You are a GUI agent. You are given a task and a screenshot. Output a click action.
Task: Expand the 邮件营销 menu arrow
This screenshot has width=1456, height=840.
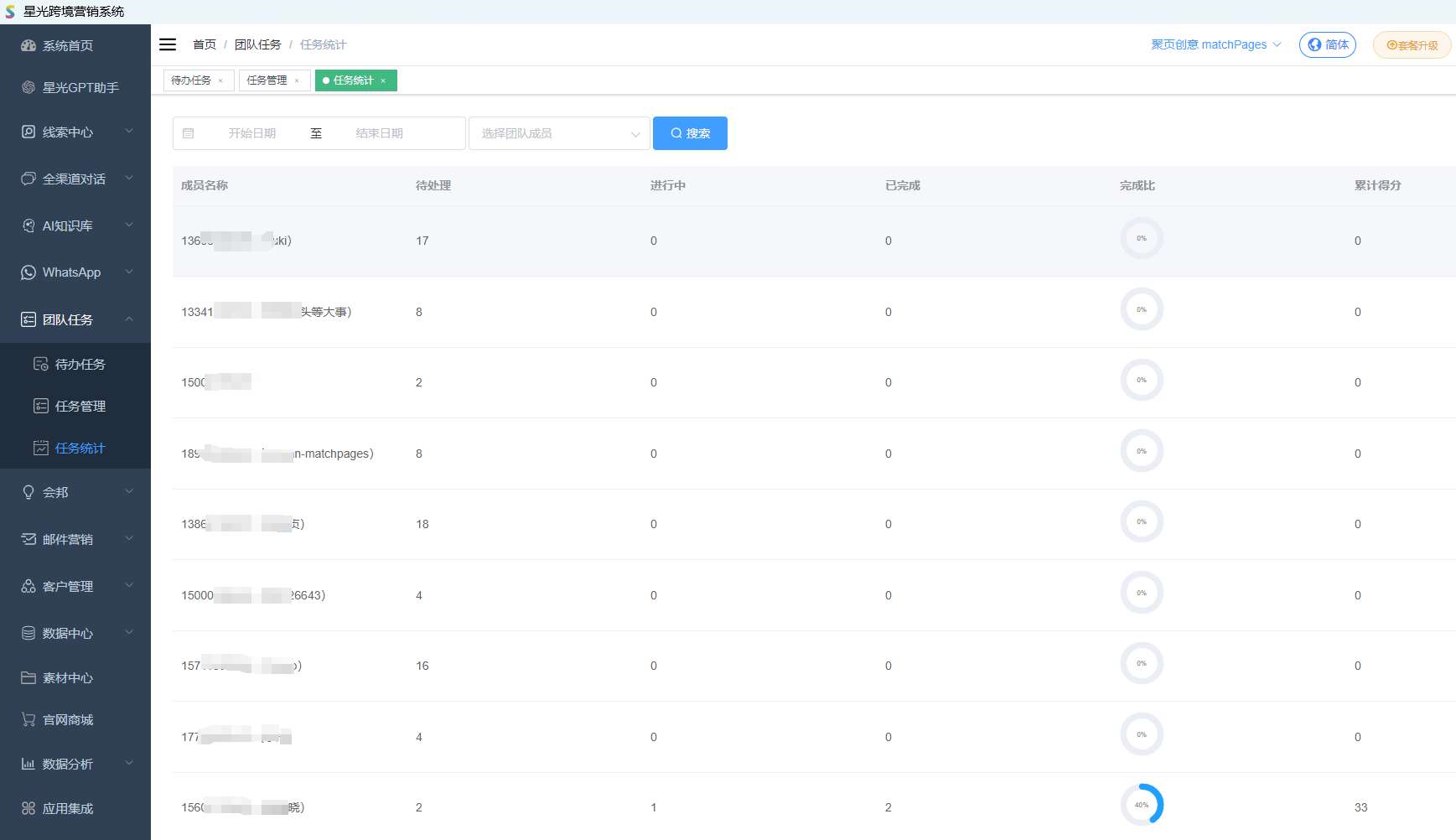tap(129, 538)
